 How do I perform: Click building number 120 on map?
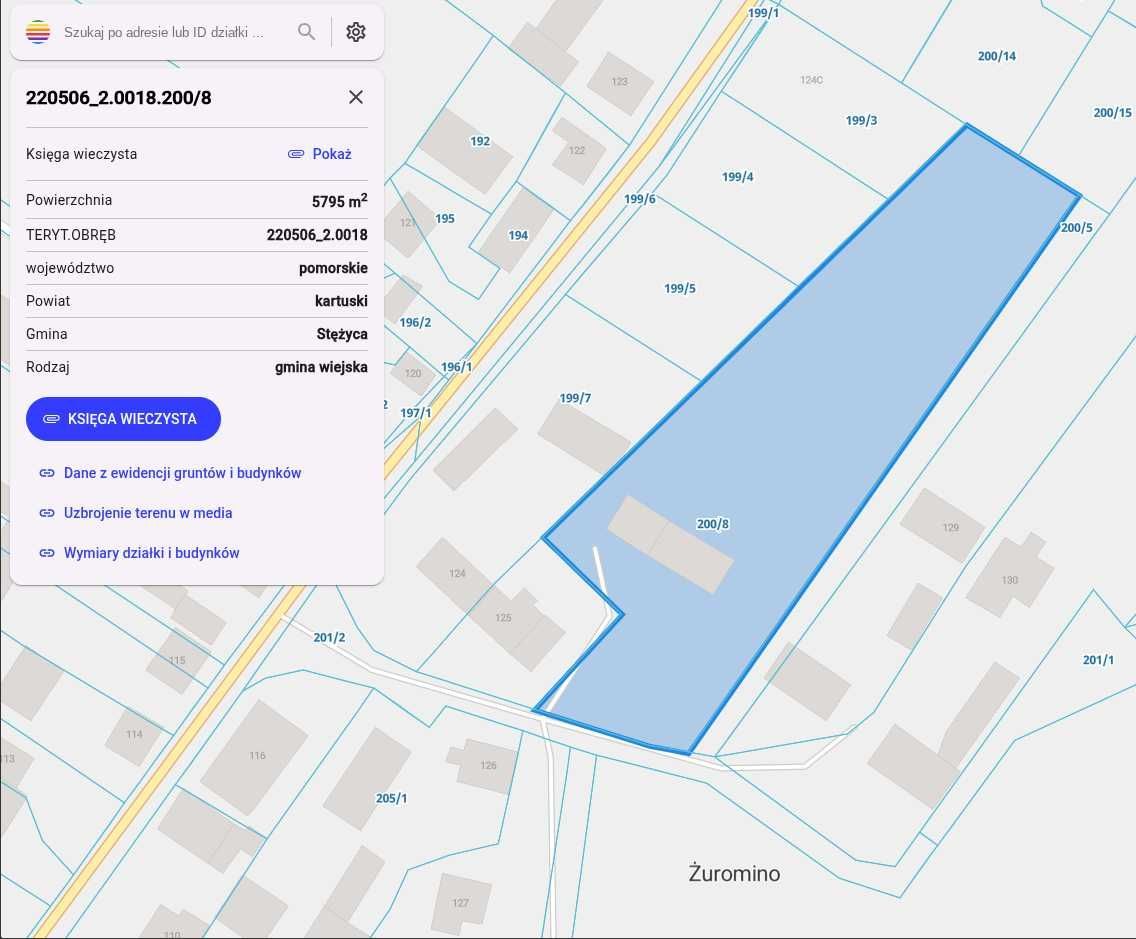[413, 374]
